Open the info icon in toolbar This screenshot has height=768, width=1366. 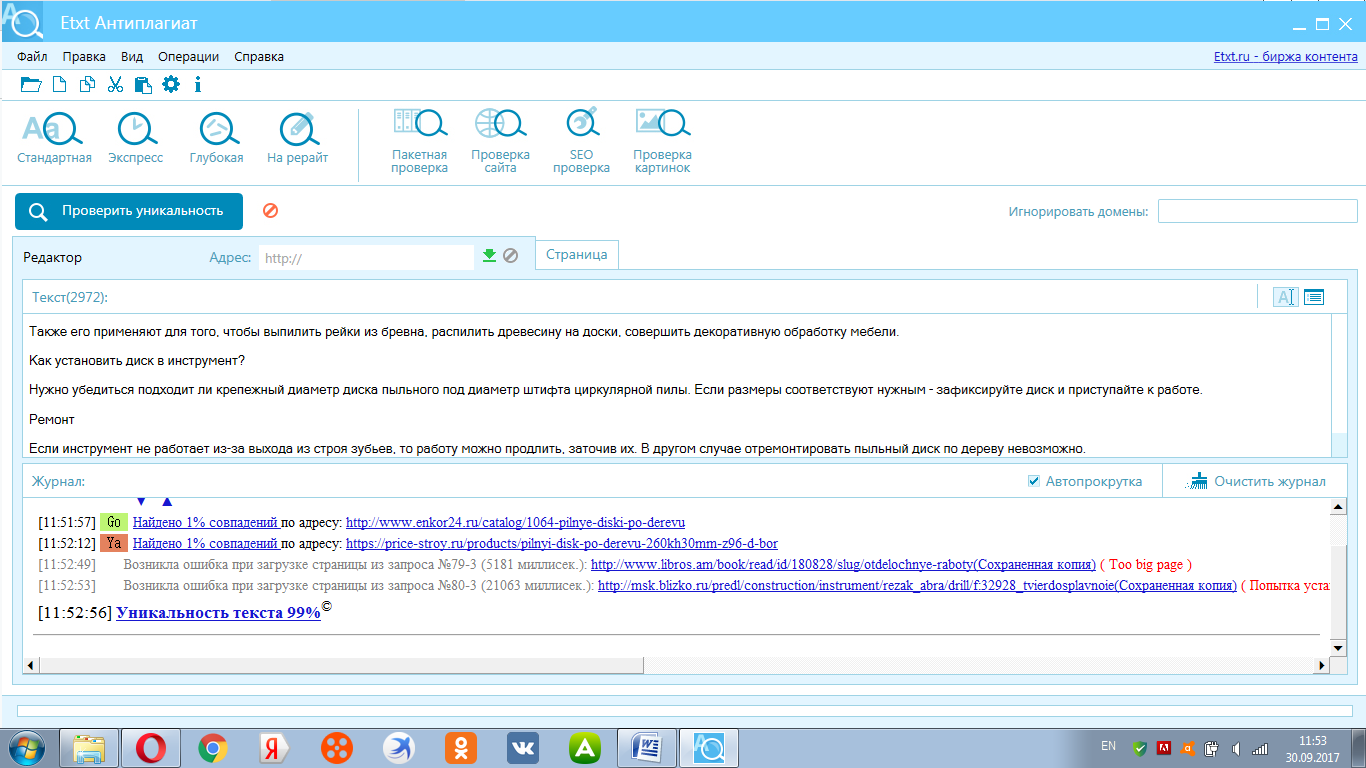198,85
